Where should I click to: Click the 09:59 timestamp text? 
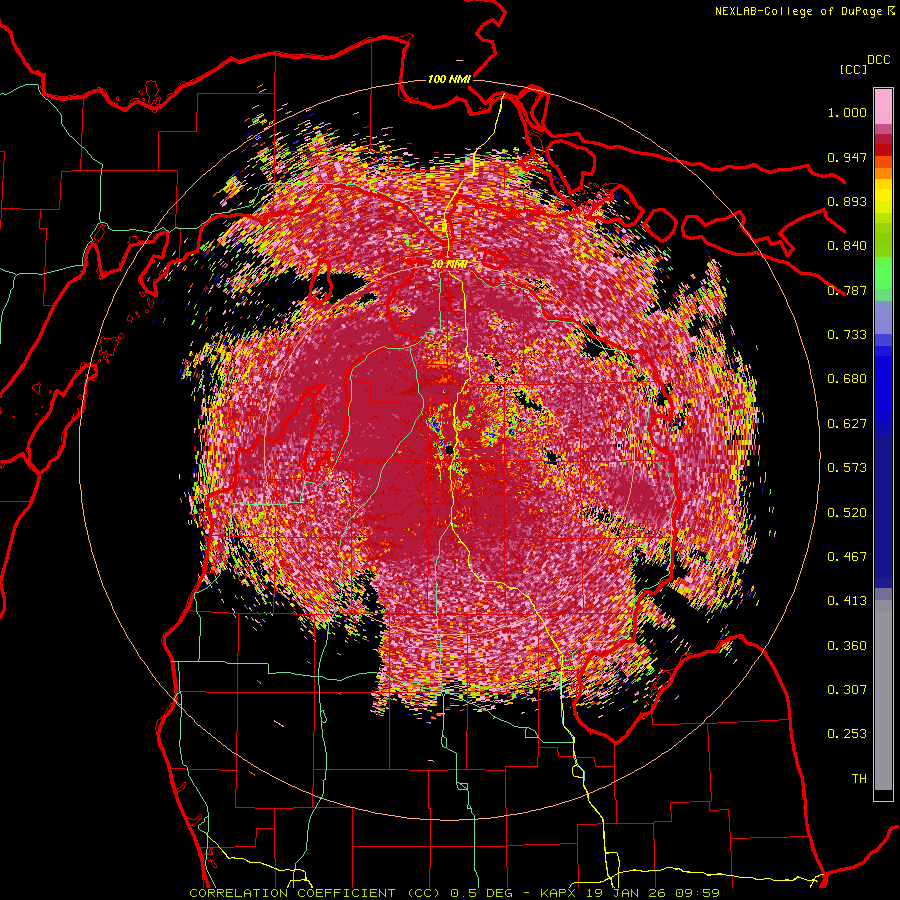coord(699,893)
